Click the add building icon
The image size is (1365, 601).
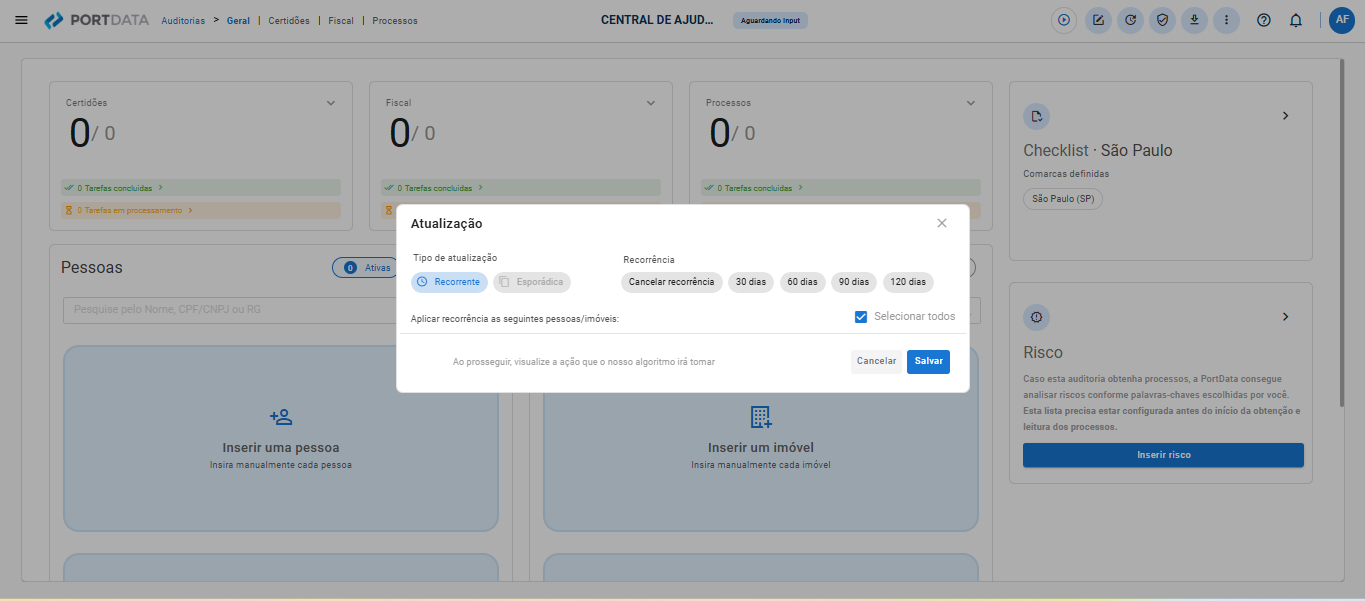(761, 417)
